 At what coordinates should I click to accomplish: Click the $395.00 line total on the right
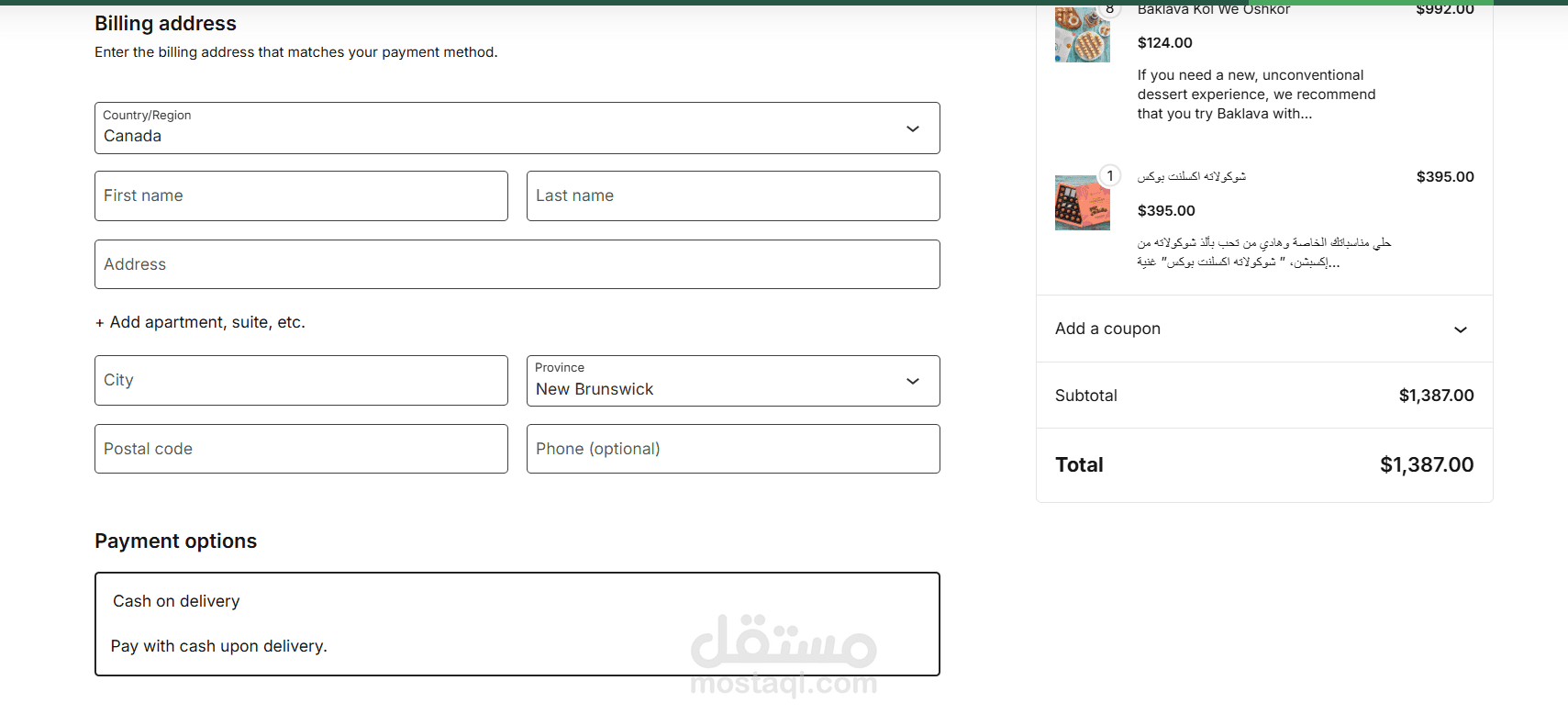[1445, 177]
